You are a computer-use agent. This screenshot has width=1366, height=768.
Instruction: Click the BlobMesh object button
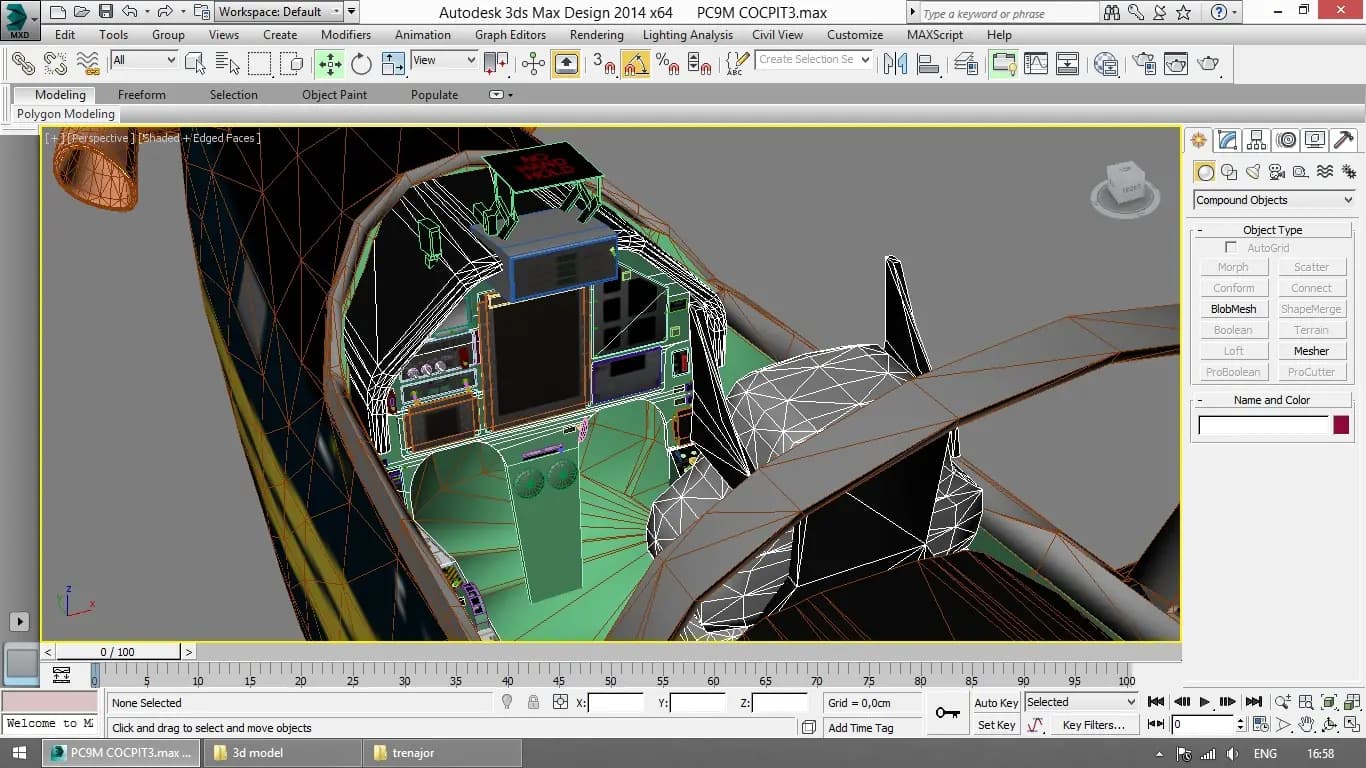(1233, 309)
